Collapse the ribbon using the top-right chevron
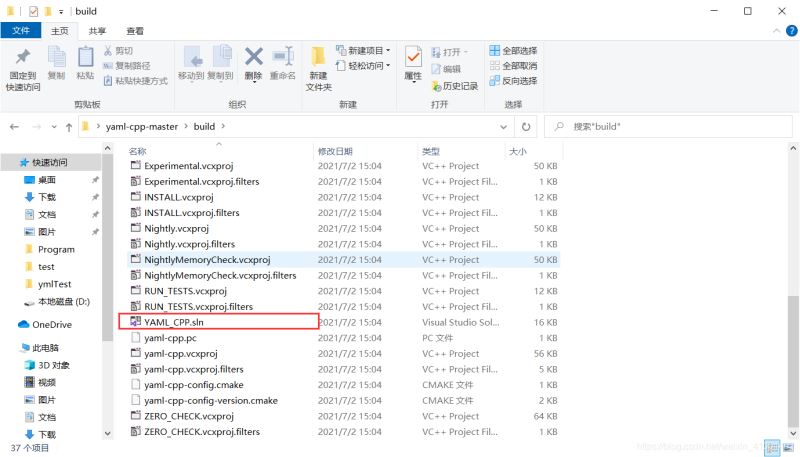 pyautogui.click(x=777, y=31)
